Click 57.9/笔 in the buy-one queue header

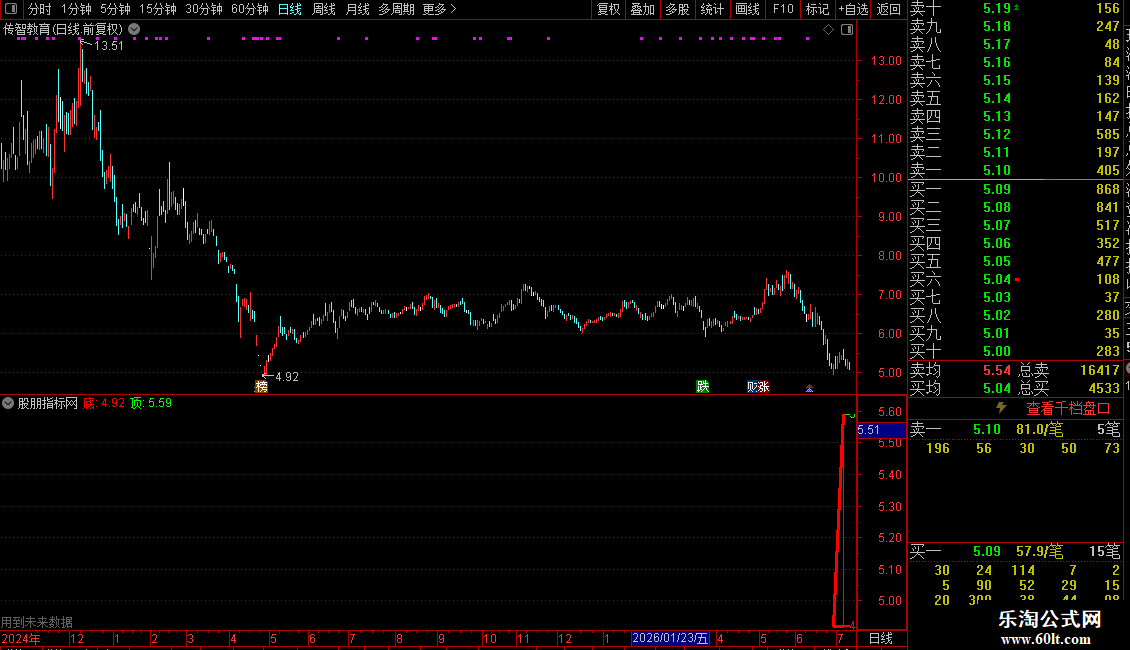1039,552
